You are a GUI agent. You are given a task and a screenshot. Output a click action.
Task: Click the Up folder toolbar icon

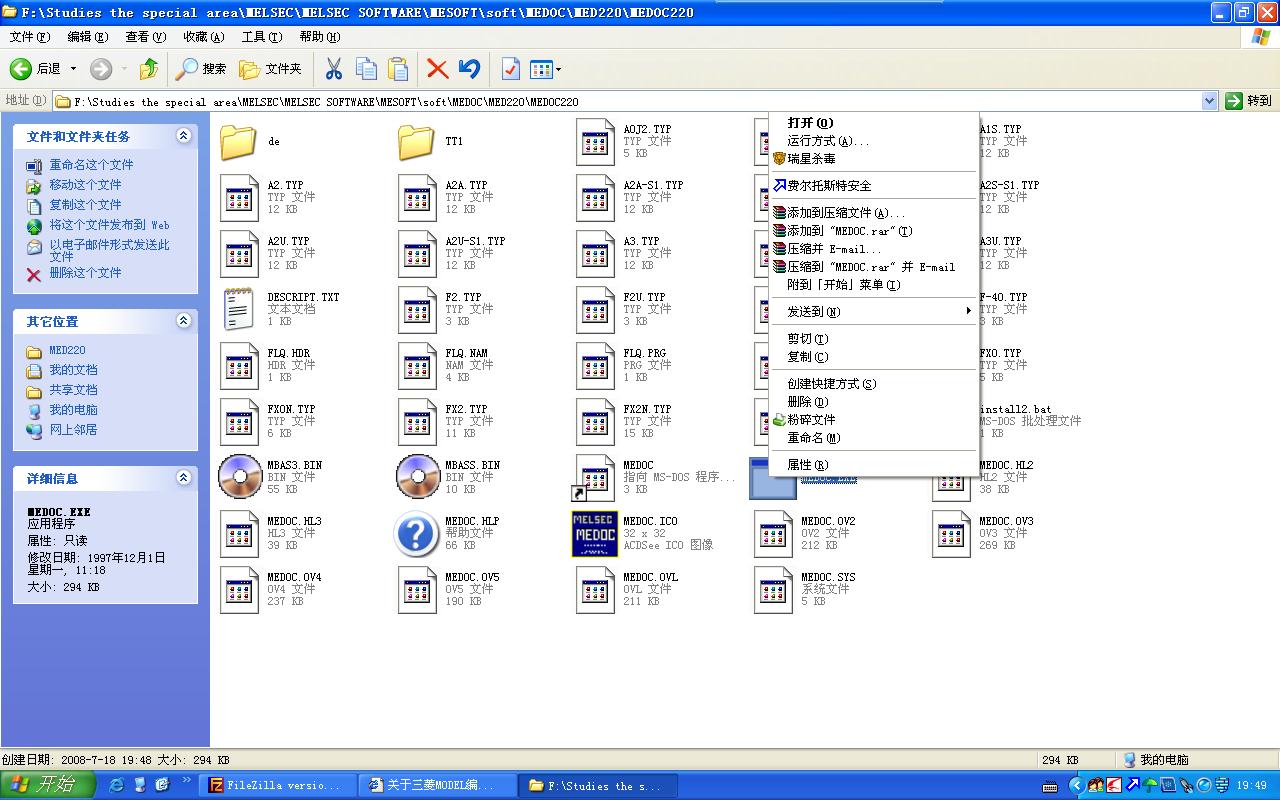pyautogui.click(x=149, y=69)
